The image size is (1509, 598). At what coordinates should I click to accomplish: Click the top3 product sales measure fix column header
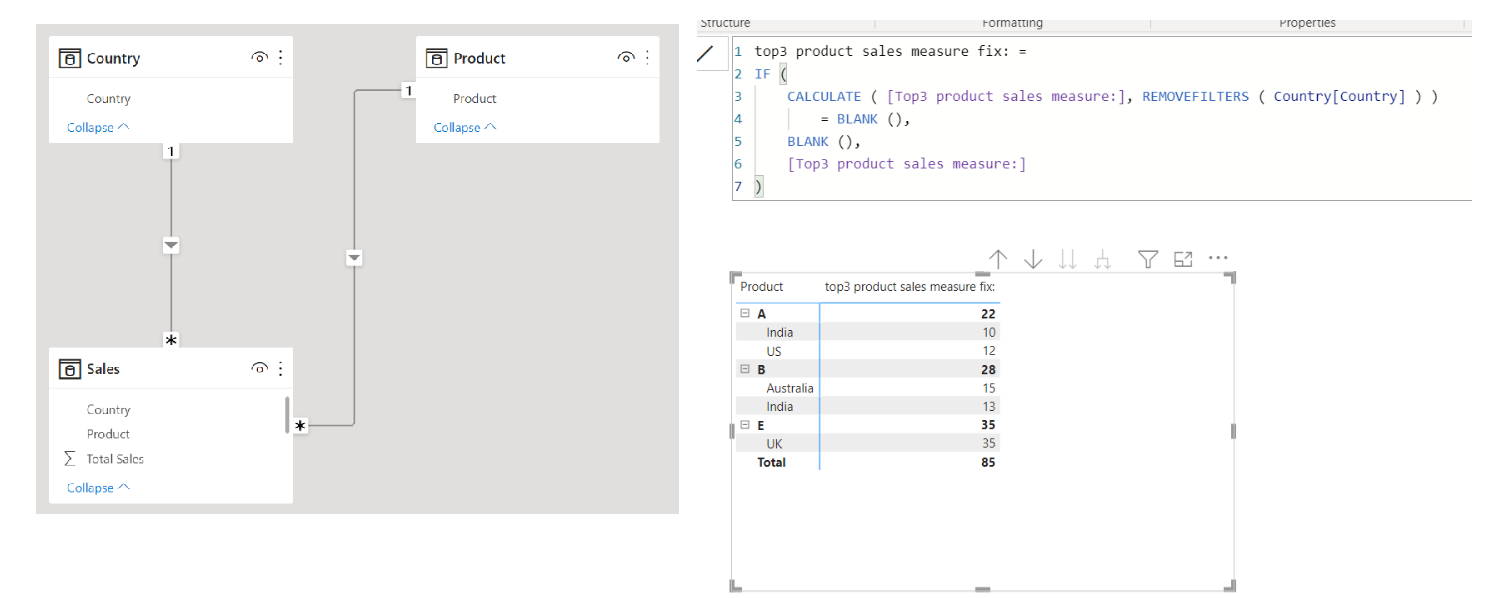[910, 287]
